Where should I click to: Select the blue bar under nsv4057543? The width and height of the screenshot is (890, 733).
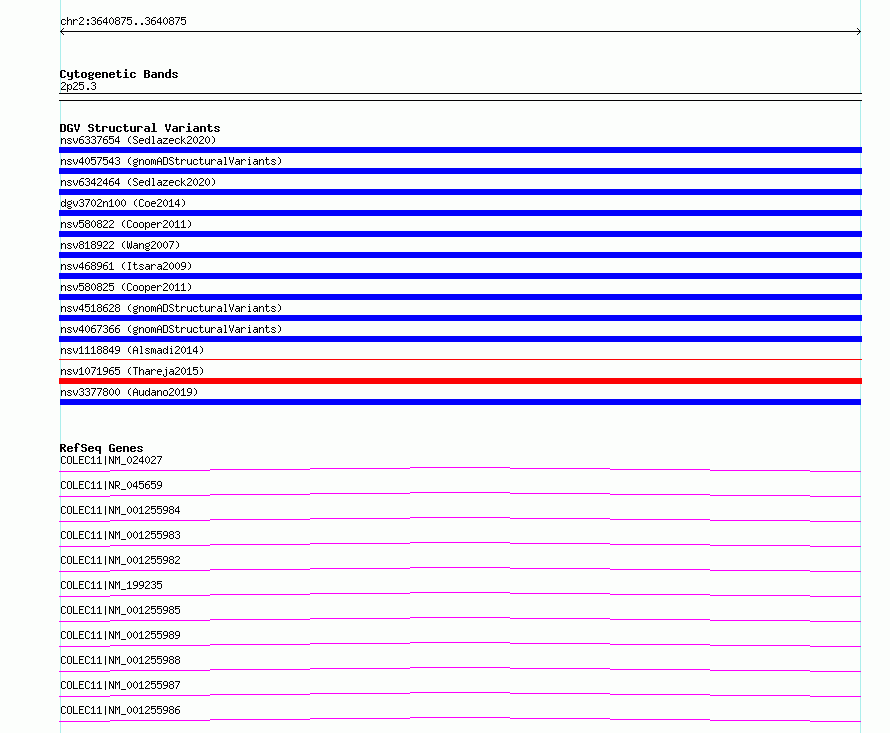click(x=460, y=171)
